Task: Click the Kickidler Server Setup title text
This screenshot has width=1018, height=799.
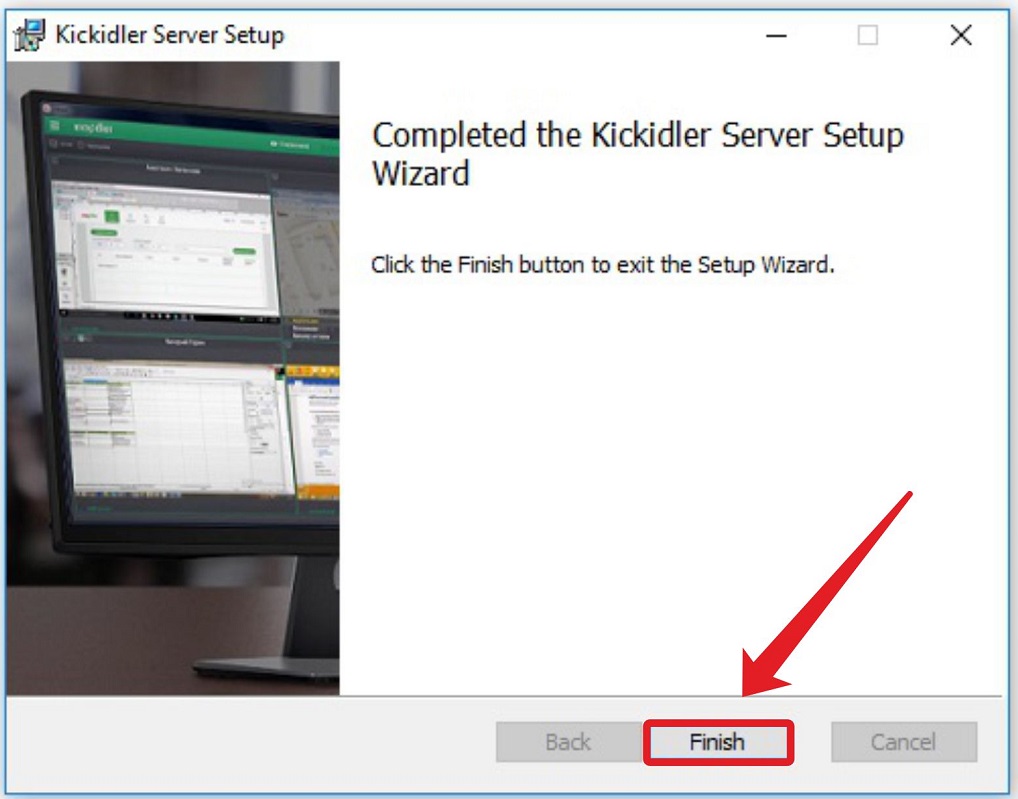Action: pos(169,34)
